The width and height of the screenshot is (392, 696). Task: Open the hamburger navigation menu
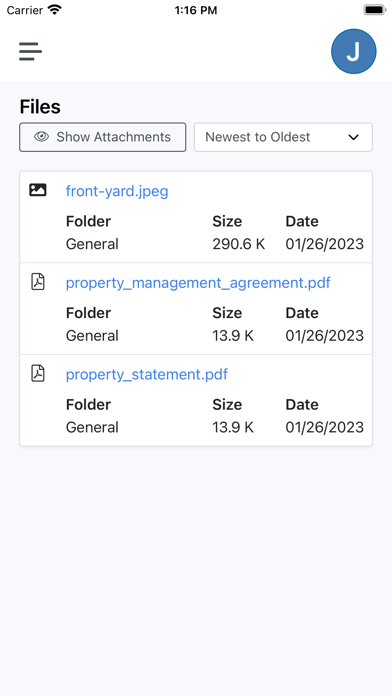click(x=30, y=51)
